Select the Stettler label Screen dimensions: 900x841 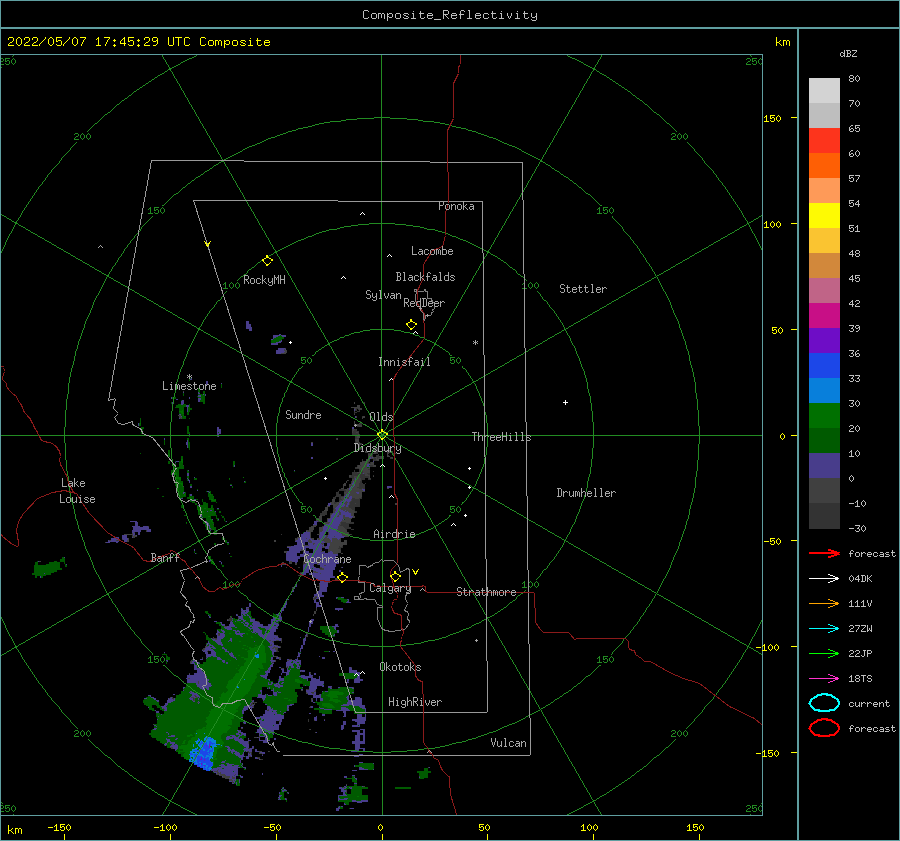pos(583,289)
